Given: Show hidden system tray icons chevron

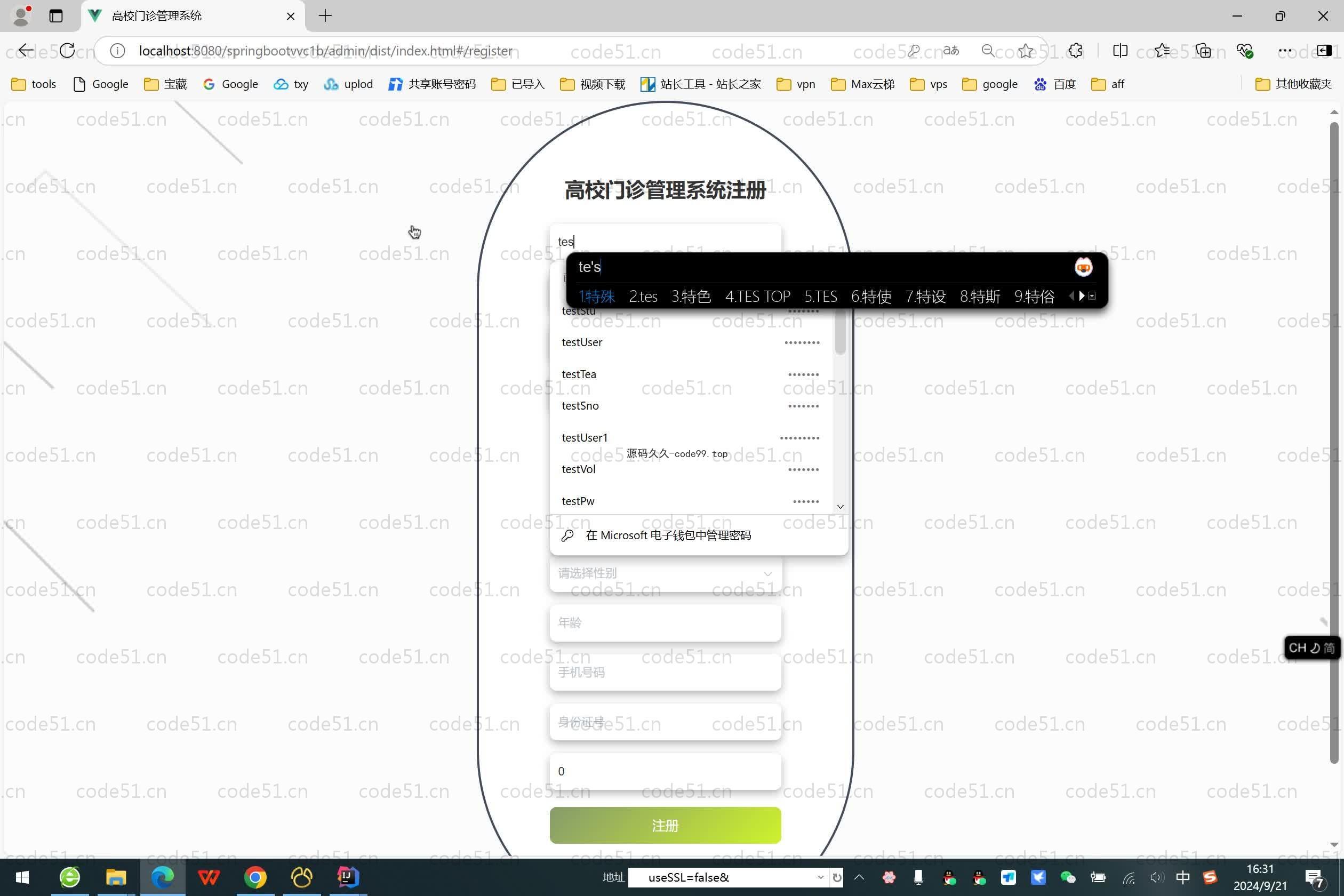Looking at the screenshot, I should pyautogui.click(x=859, y=877).
